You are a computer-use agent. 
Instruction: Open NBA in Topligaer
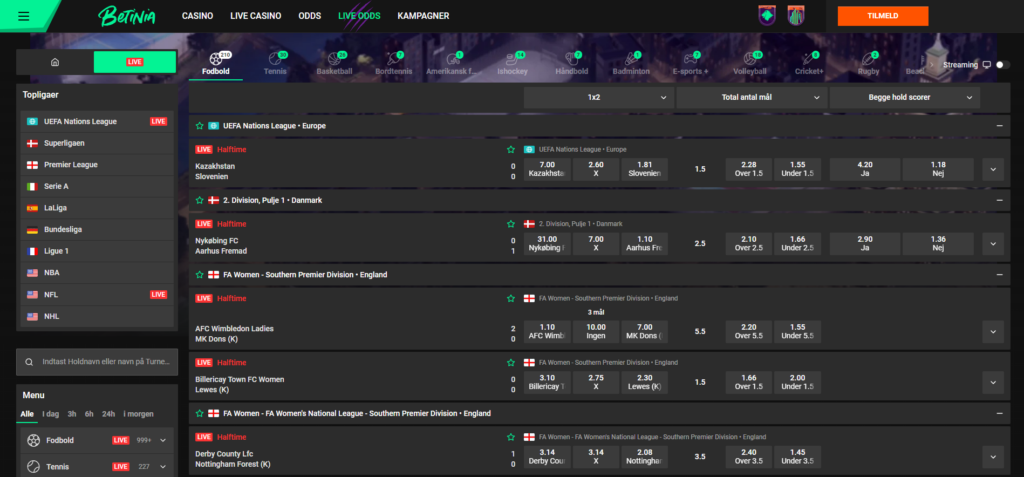[x=97, y=272]
